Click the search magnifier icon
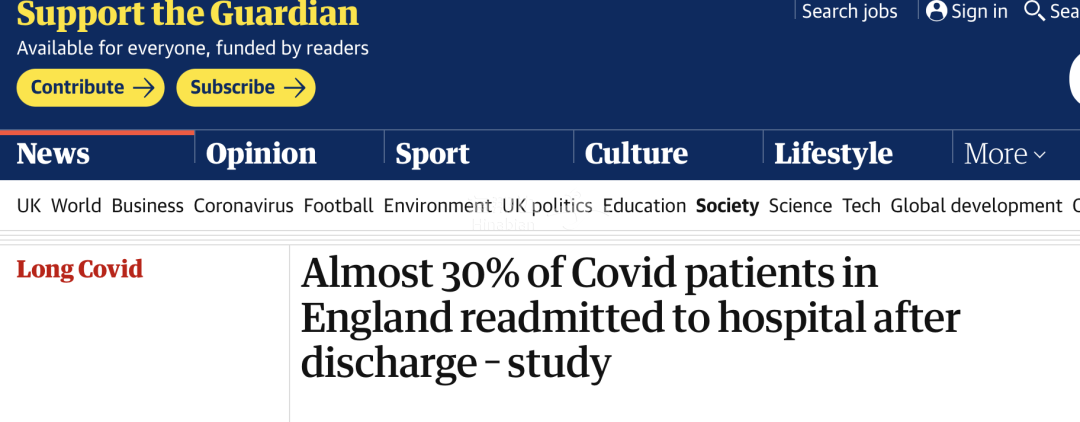1080x422 pixels. click(x=1035, y=11)
